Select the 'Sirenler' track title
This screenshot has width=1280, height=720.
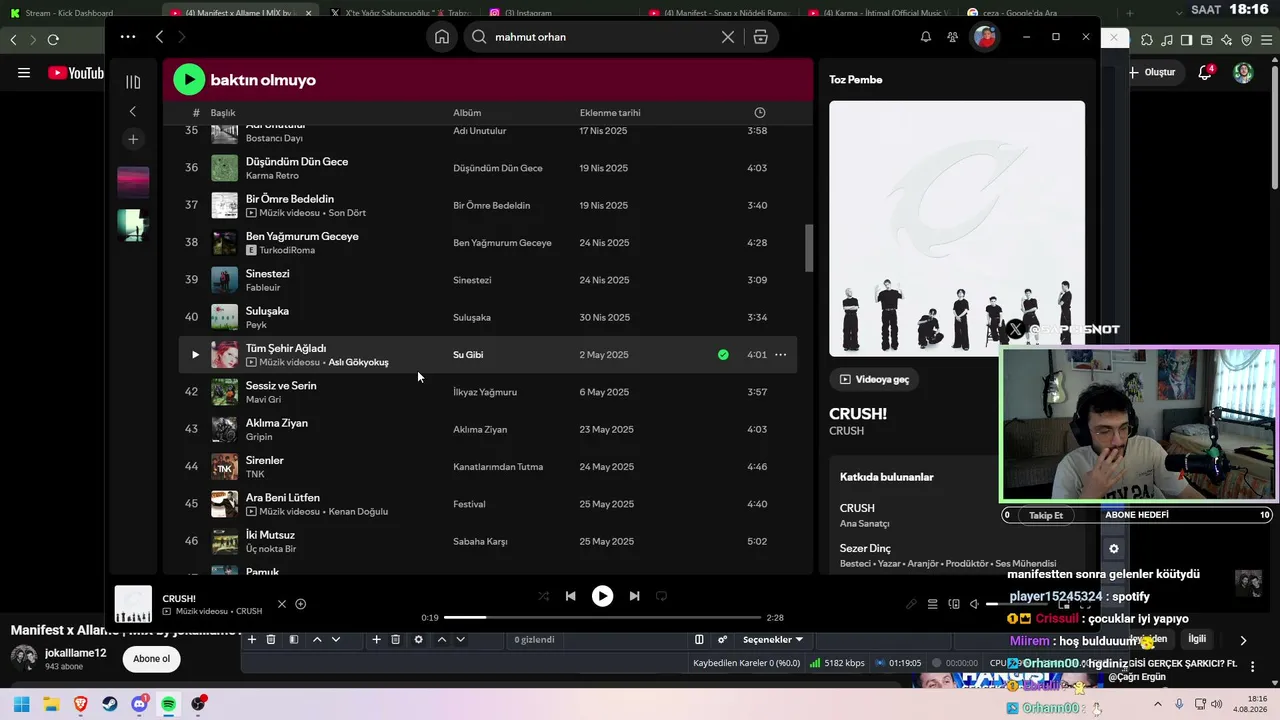coord(265,460)
